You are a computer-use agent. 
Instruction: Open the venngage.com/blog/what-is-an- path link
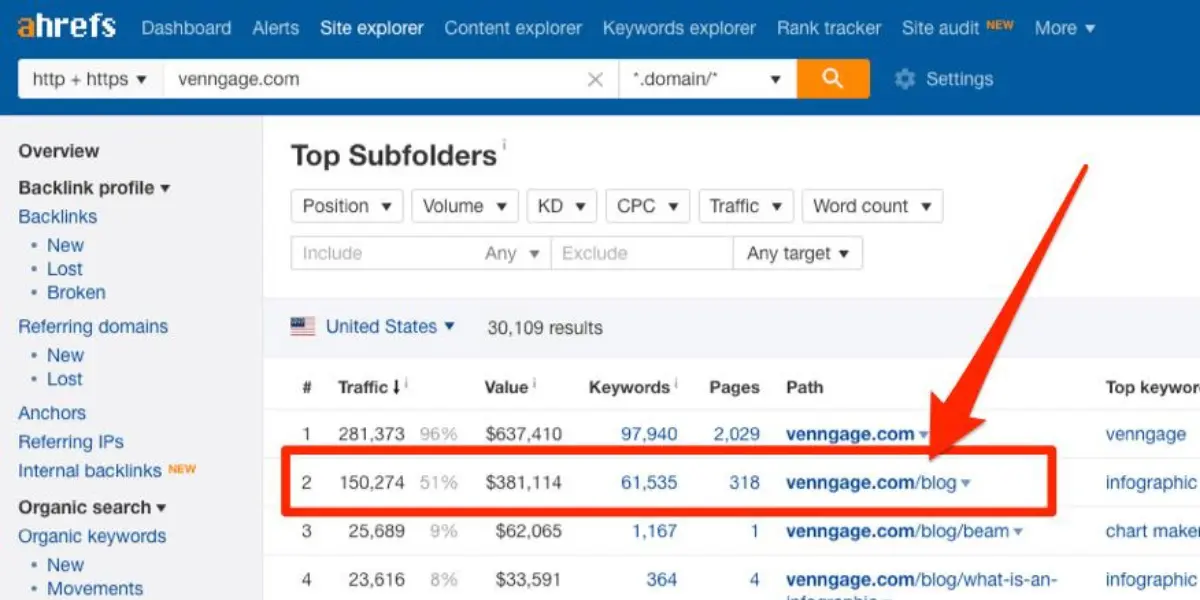pyautogui.click(x=921, y=579)
